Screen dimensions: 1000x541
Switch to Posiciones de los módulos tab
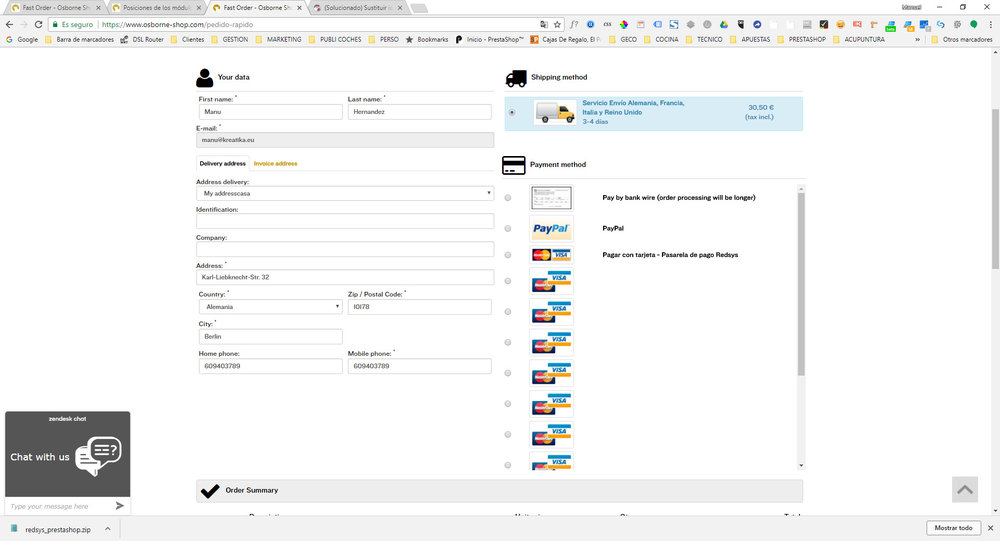[x=157, y=8]
